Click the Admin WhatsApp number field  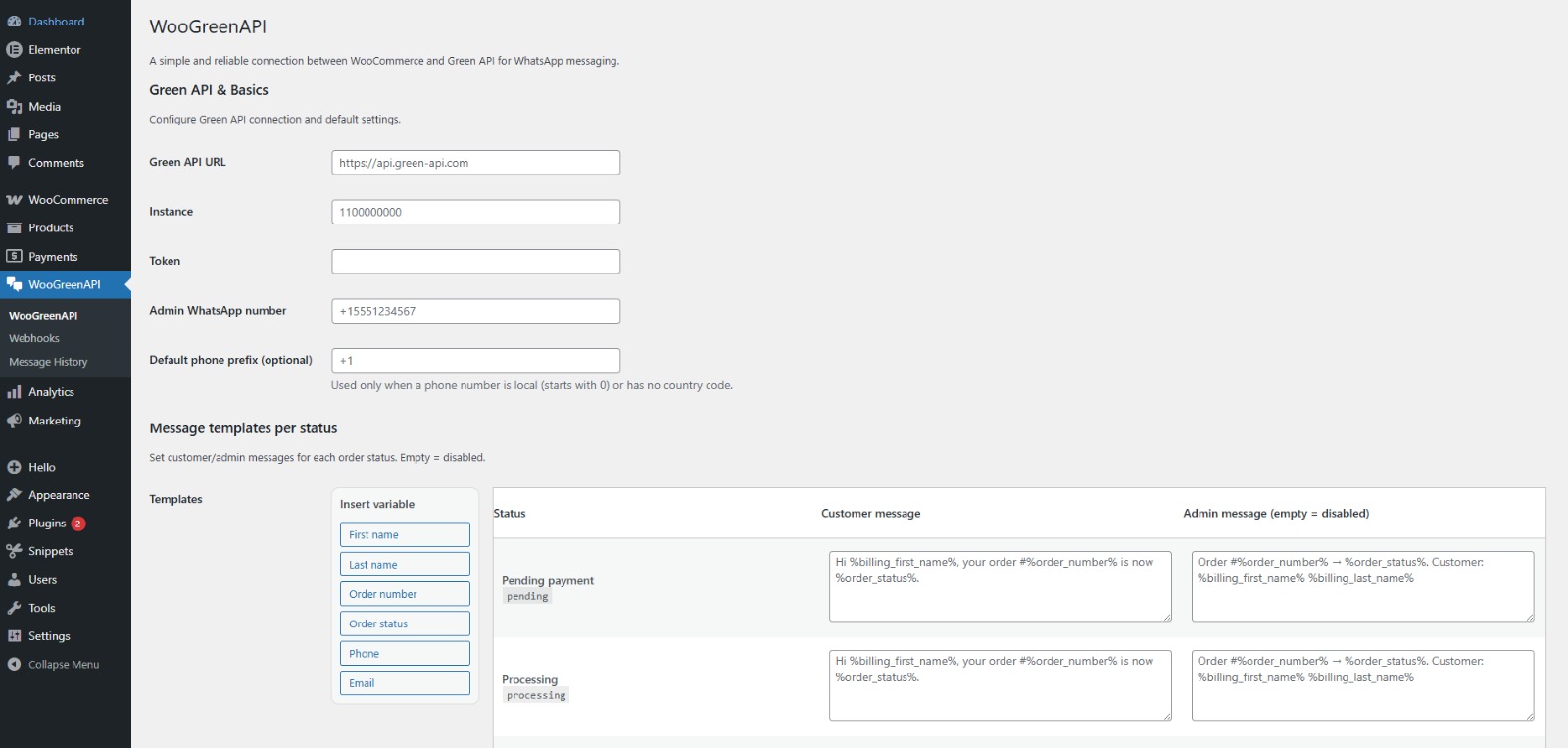click(x=476, y=311)
